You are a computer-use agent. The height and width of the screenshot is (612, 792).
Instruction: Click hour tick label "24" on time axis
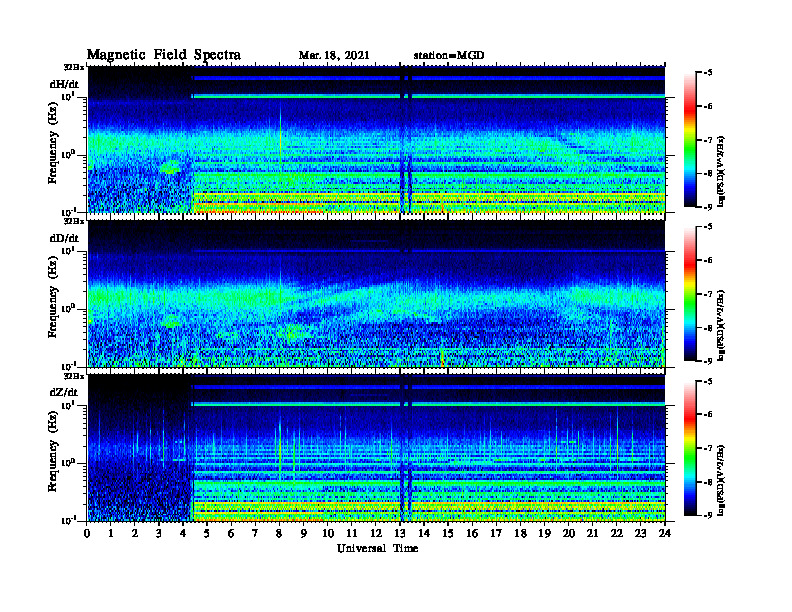665,534
